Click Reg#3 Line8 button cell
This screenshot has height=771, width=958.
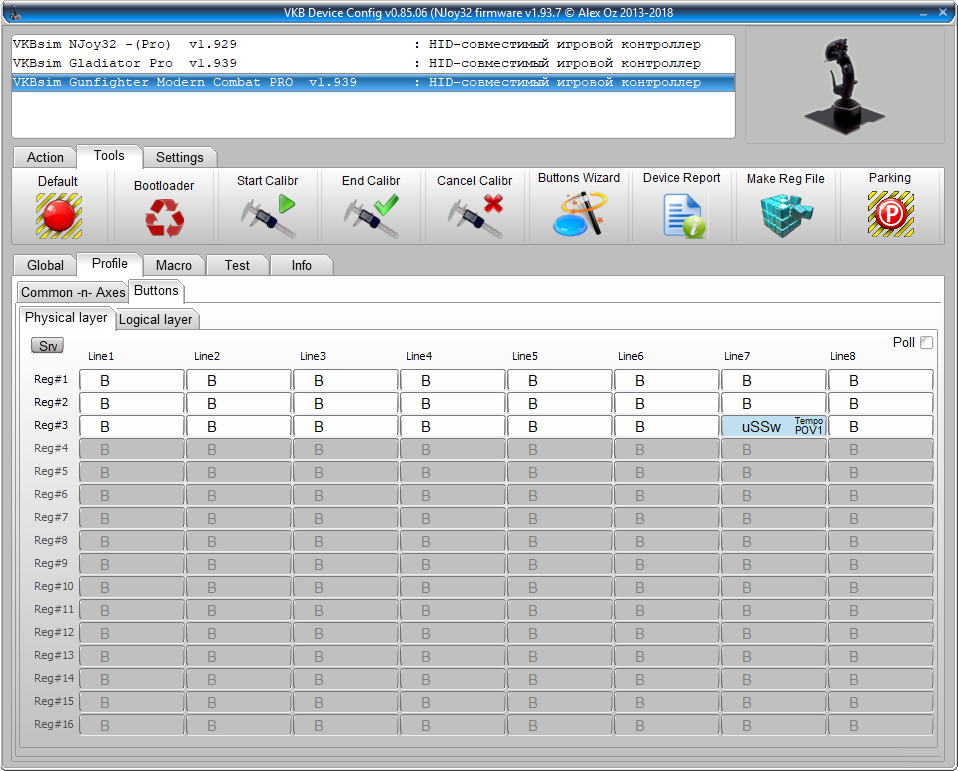(880, 426)
